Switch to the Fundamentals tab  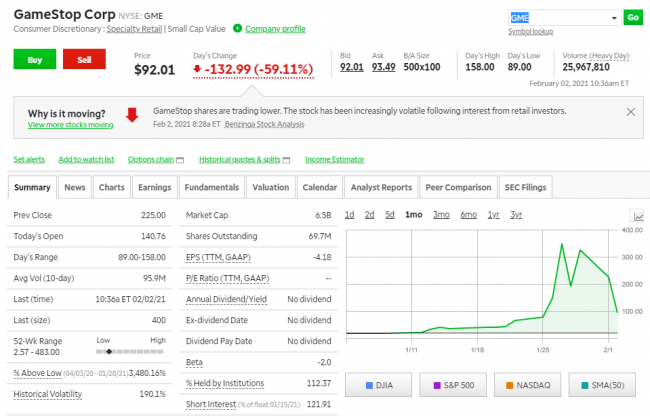[211, 187]
